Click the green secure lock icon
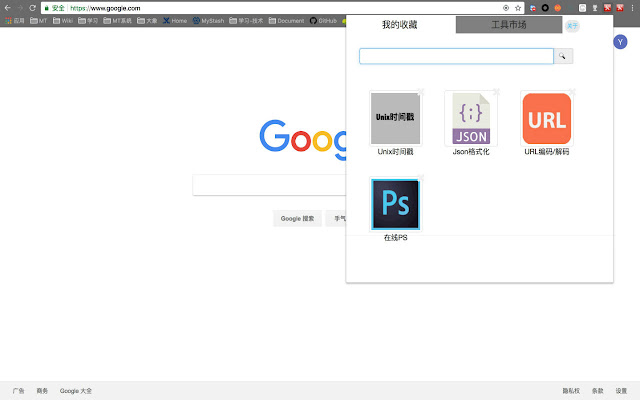640x400 pixels. click(x=47, y=8)
